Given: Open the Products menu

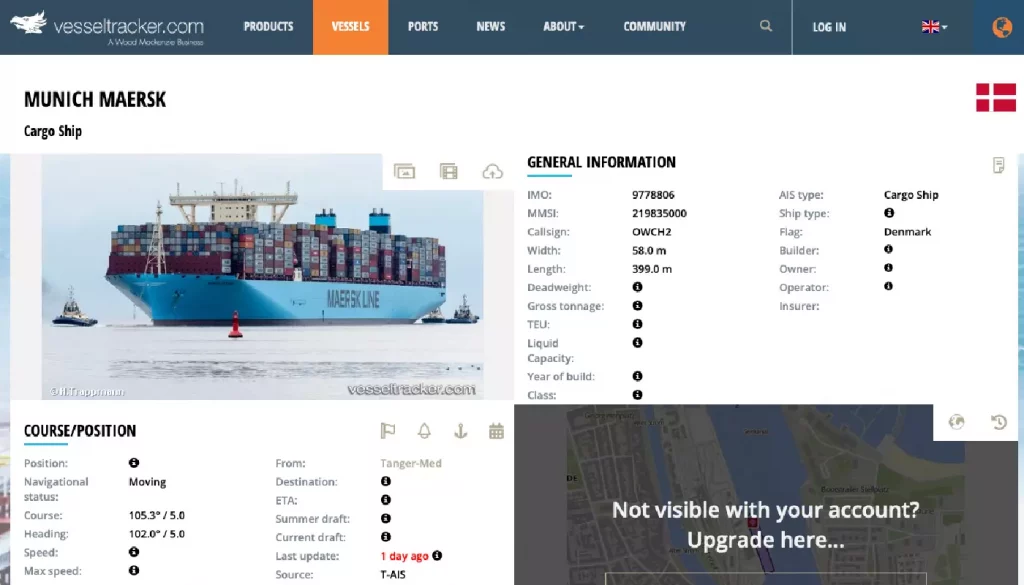Looking at the screenshot, I should pos(268,27).
